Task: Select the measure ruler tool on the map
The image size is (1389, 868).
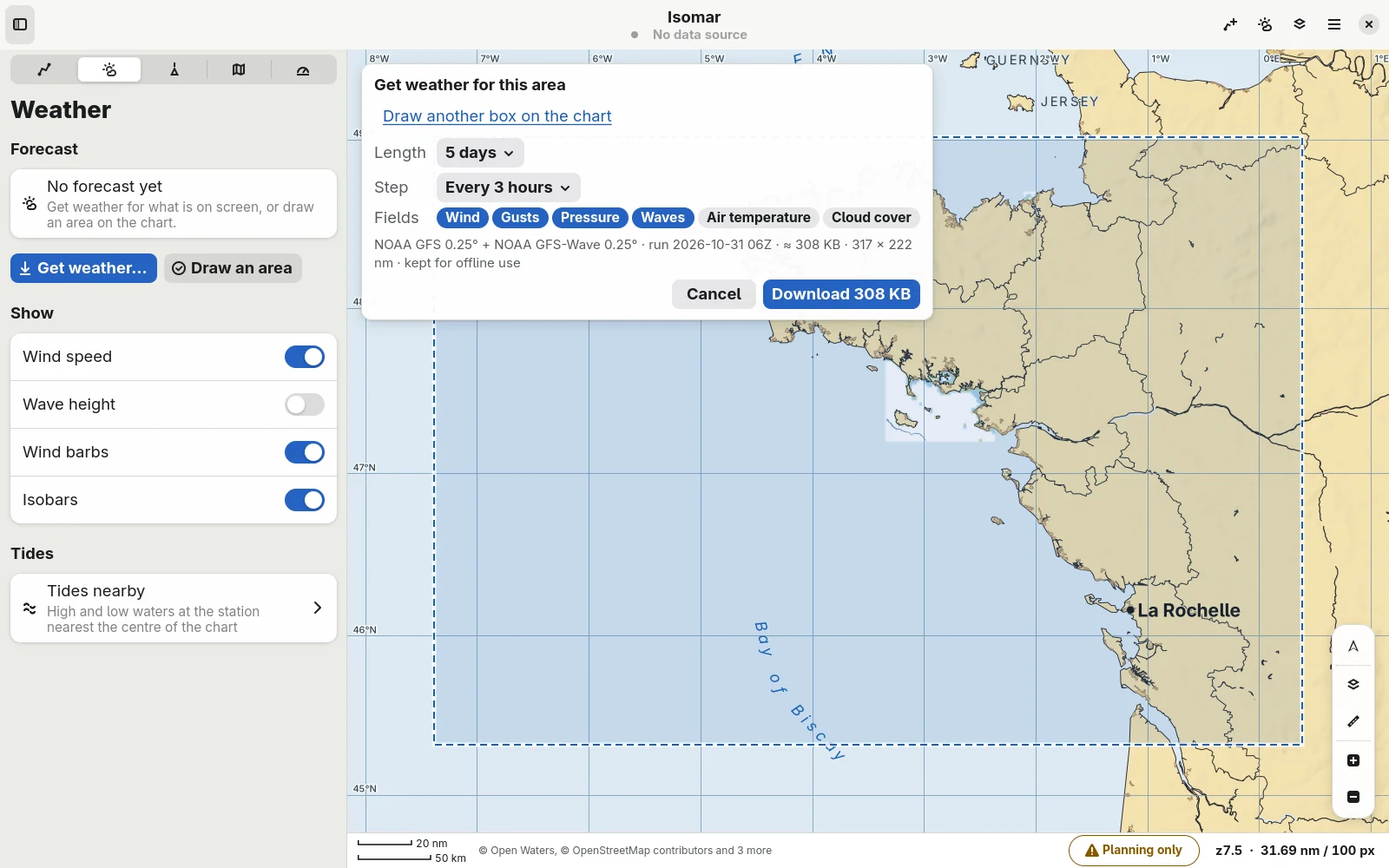Action: (1353, 721)
